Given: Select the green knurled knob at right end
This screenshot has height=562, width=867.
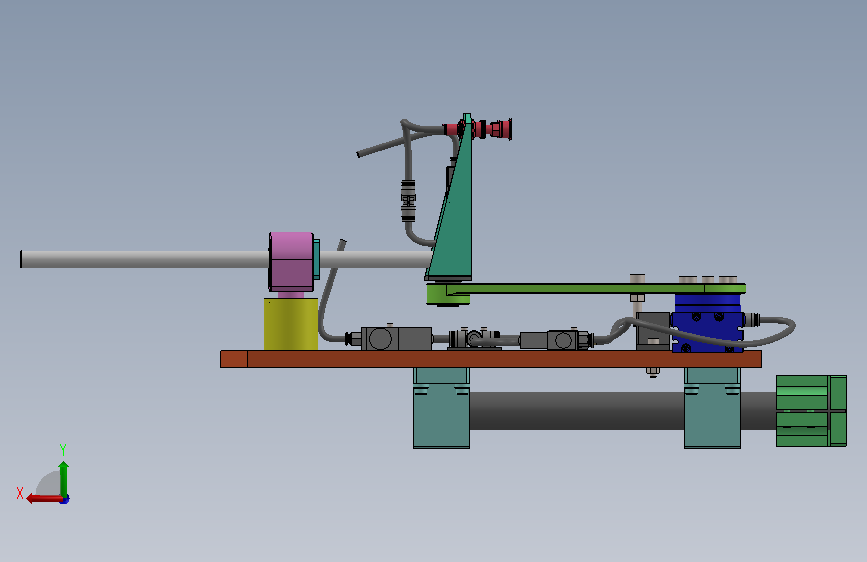Looking at the screenshot, I should coord(811,411).
